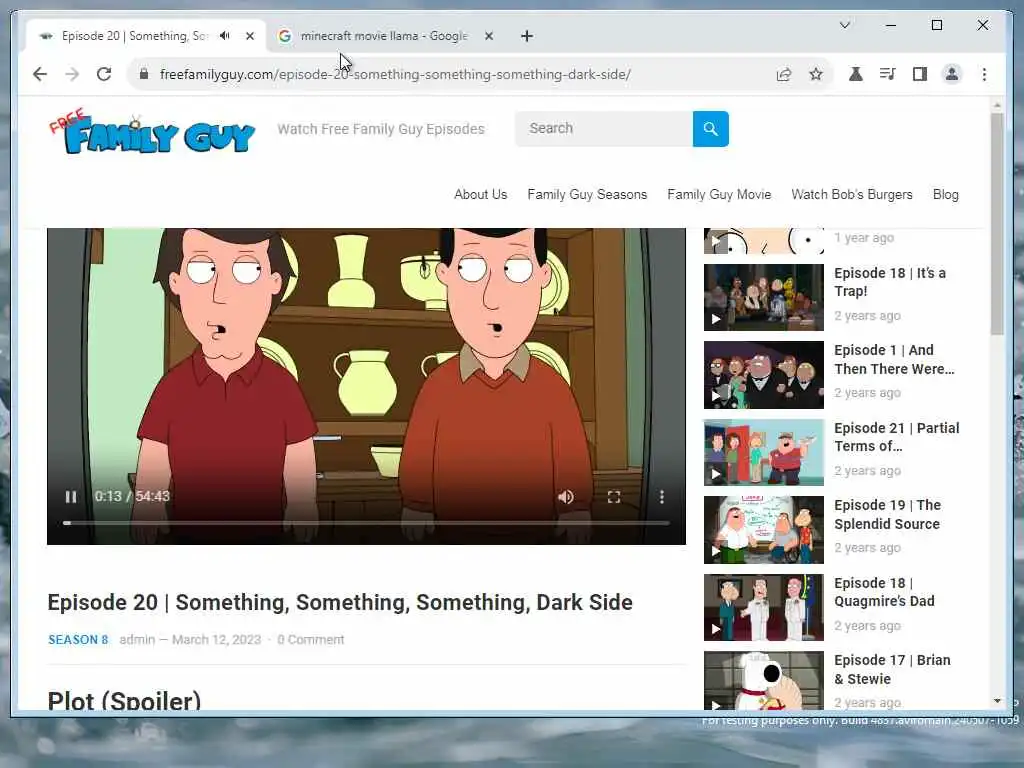The height and width of the screenshot is (768, 1024).
Task: Click the Partial Terms thumbnail
Action: tap(763, 453)
